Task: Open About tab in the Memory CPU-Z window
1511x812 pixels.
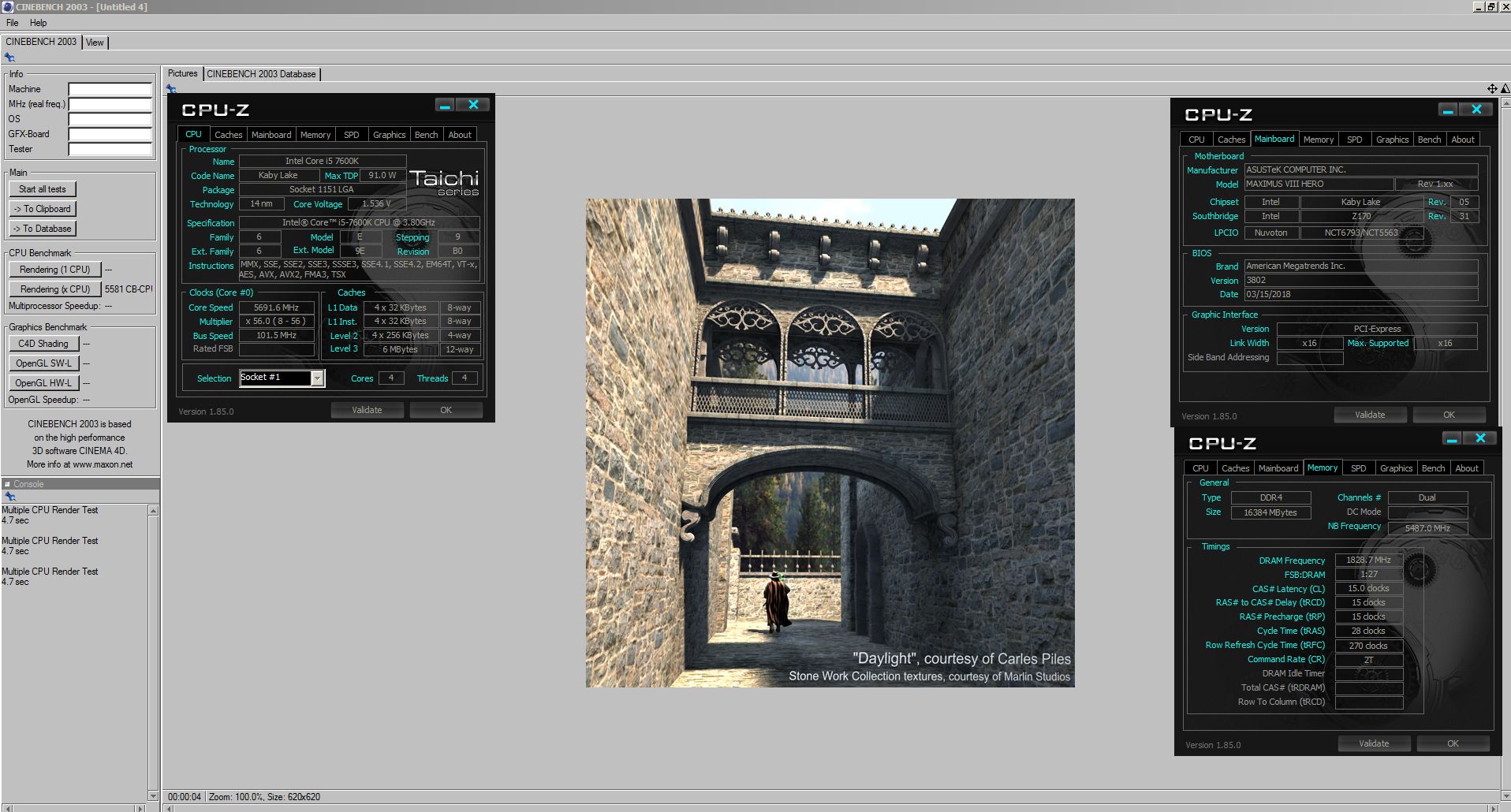Action: (x=1466, y=468)
